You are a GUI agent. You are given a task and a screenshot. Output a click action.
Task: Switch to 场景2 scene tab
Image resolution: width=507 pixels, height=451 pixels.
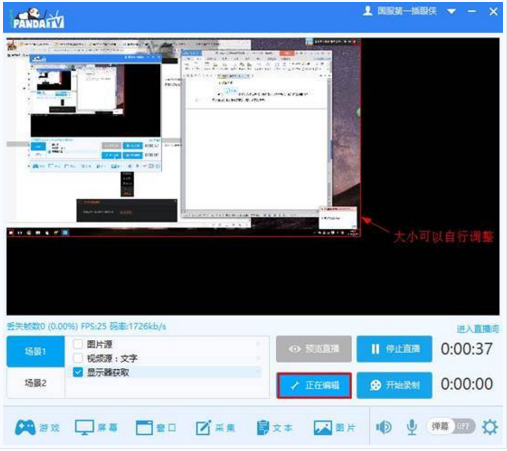point(35,383)
